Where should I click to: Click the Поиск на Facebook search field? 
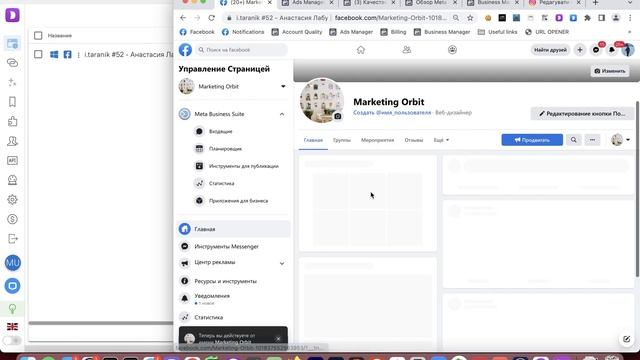point(242,50)
